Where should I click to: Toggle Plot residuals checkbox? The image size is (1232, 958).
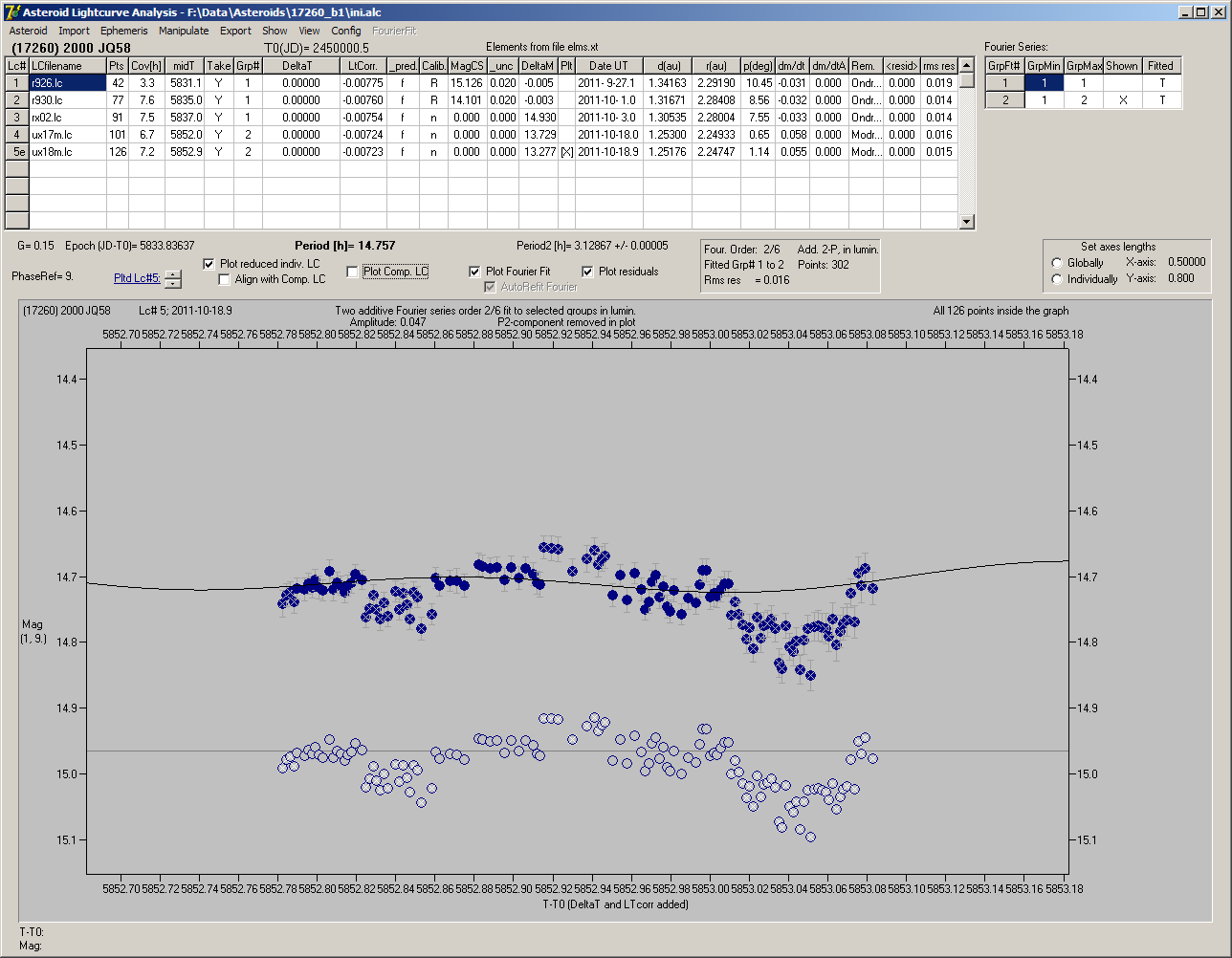point(587,272)
